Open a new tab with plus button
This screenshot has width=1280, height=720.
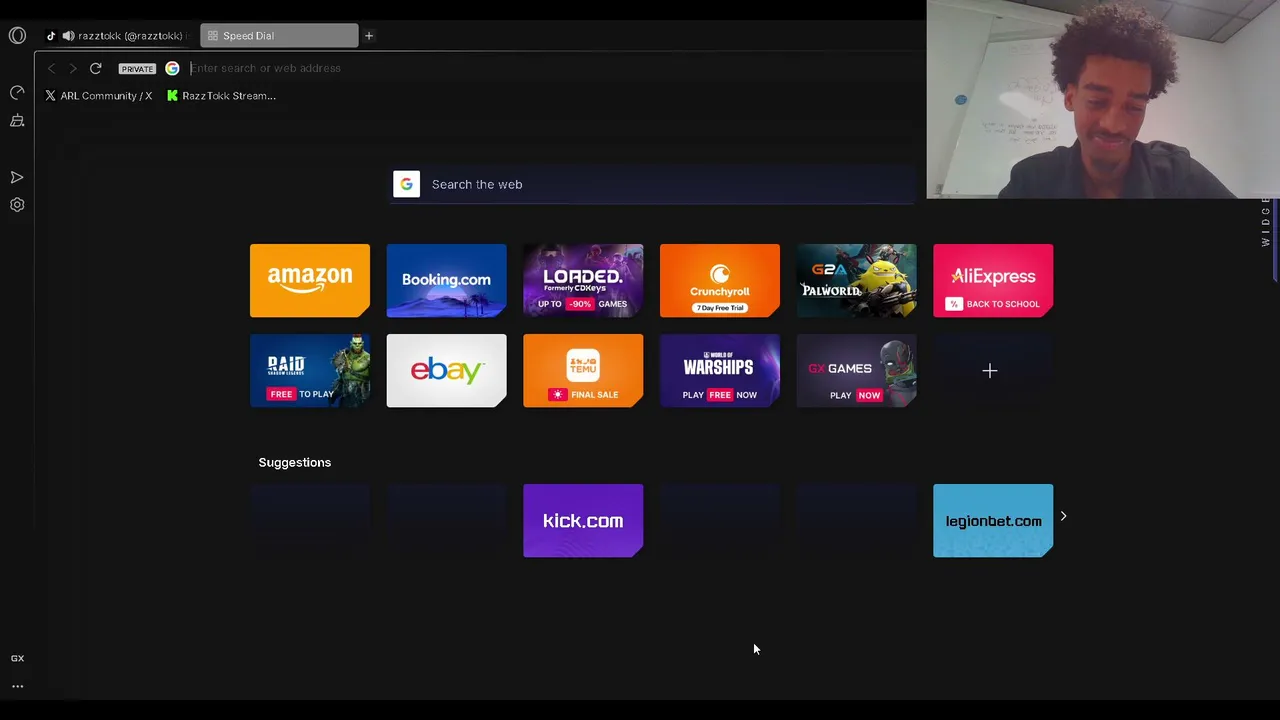pyautogui.click(x=368, y=36)
